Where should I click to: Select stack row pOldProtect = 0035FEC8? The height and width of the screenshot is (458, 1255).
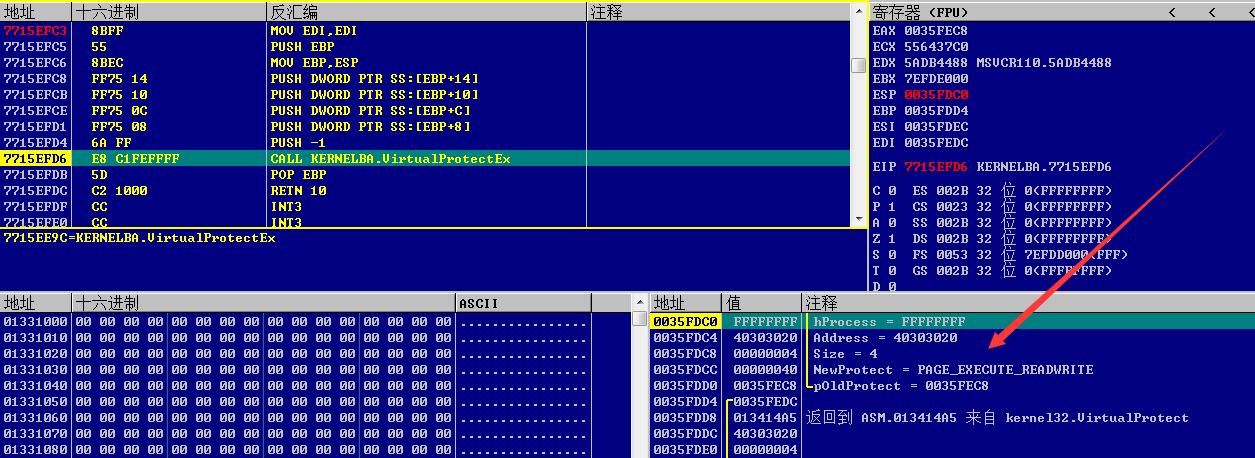tap(952, 386)
